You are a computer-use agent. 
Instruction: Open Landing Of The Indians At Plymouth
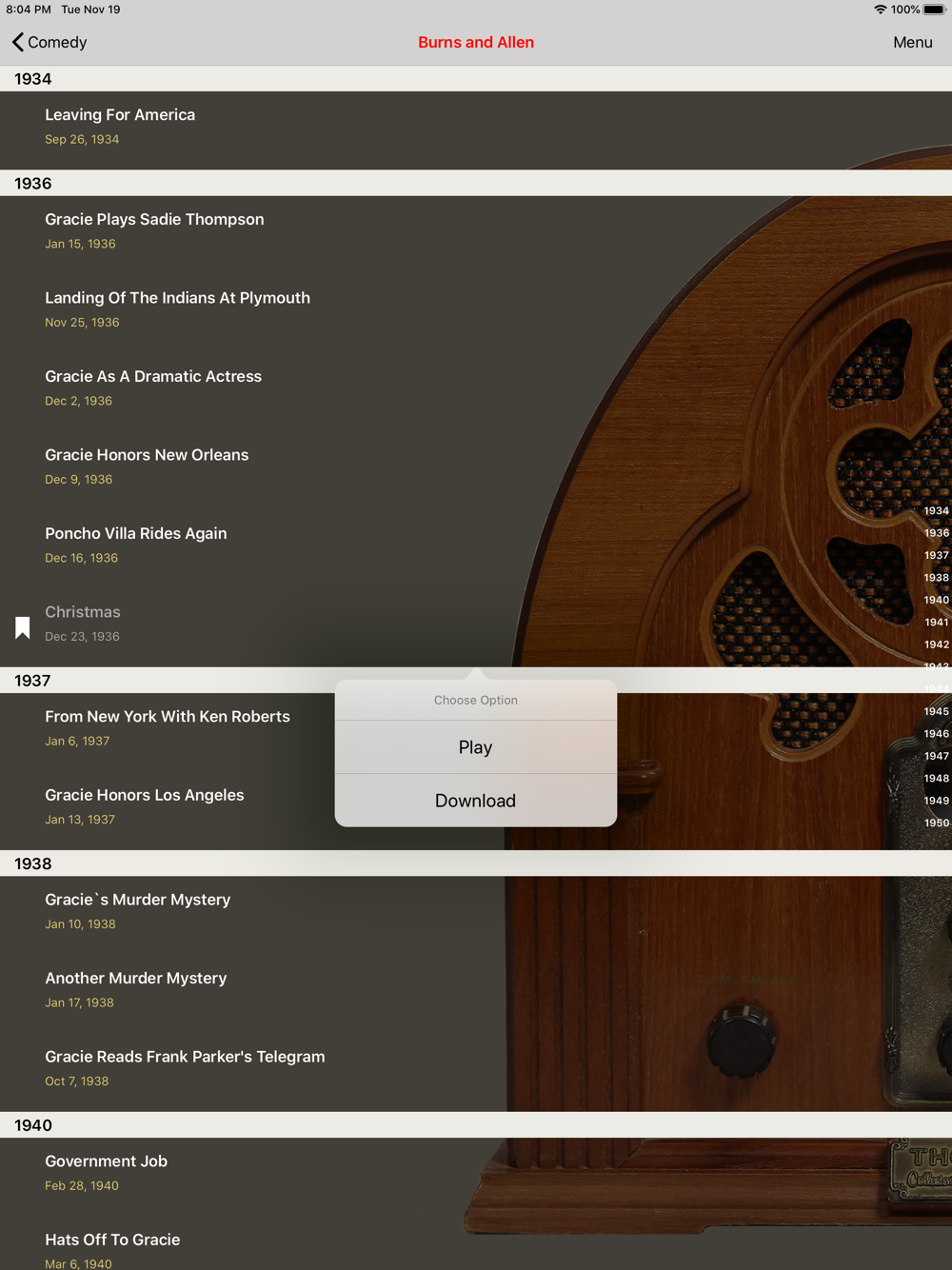476,313
